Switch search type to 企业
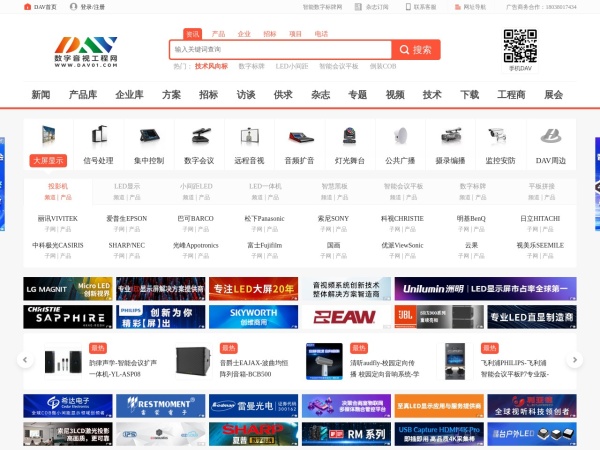The height and width of the screenshot is (450, 600). tap(244, 34)
